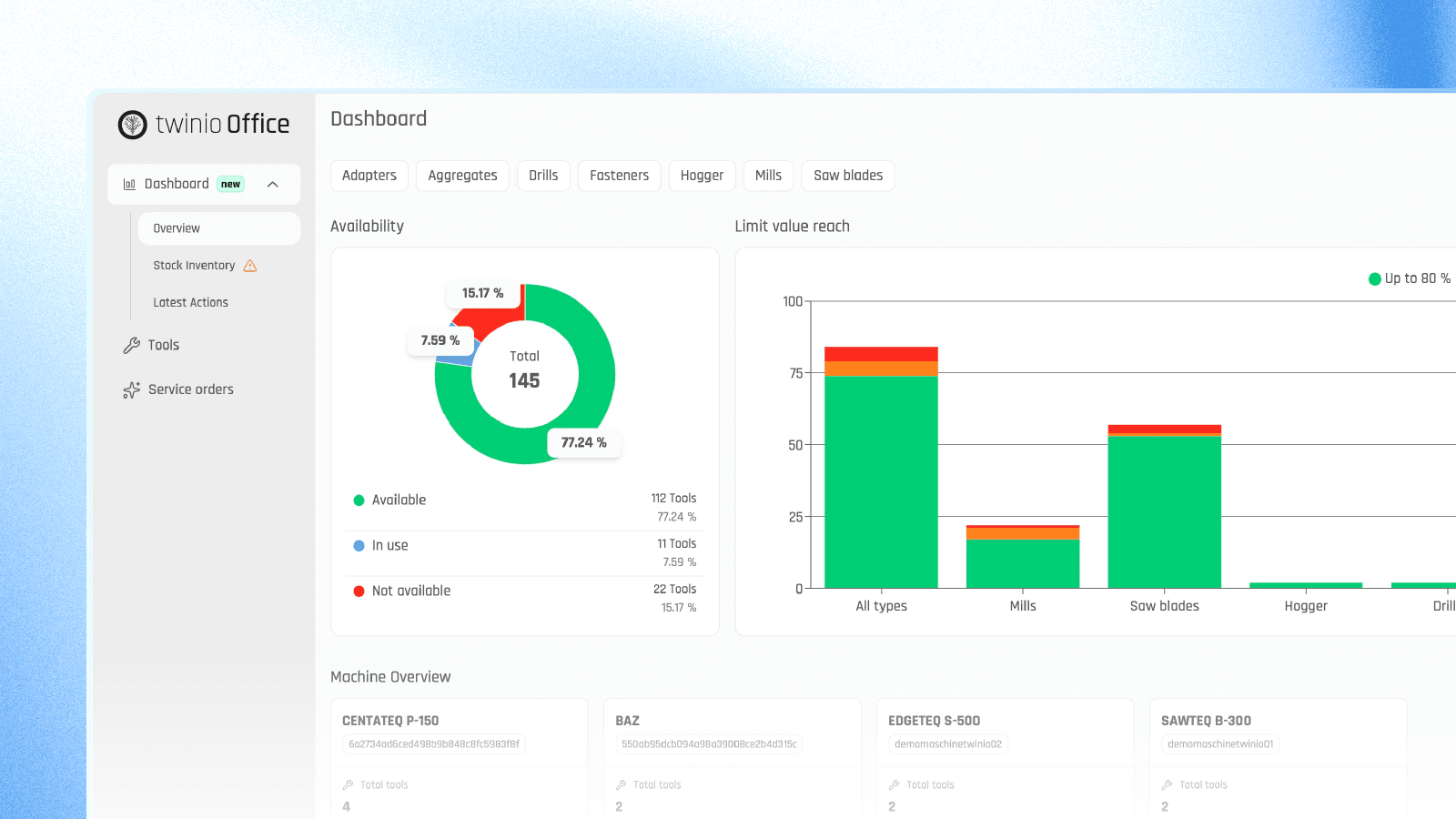Click the Tools wrench icon
This screenshot has height=819, width=1456.
click(x=131, y=346)
